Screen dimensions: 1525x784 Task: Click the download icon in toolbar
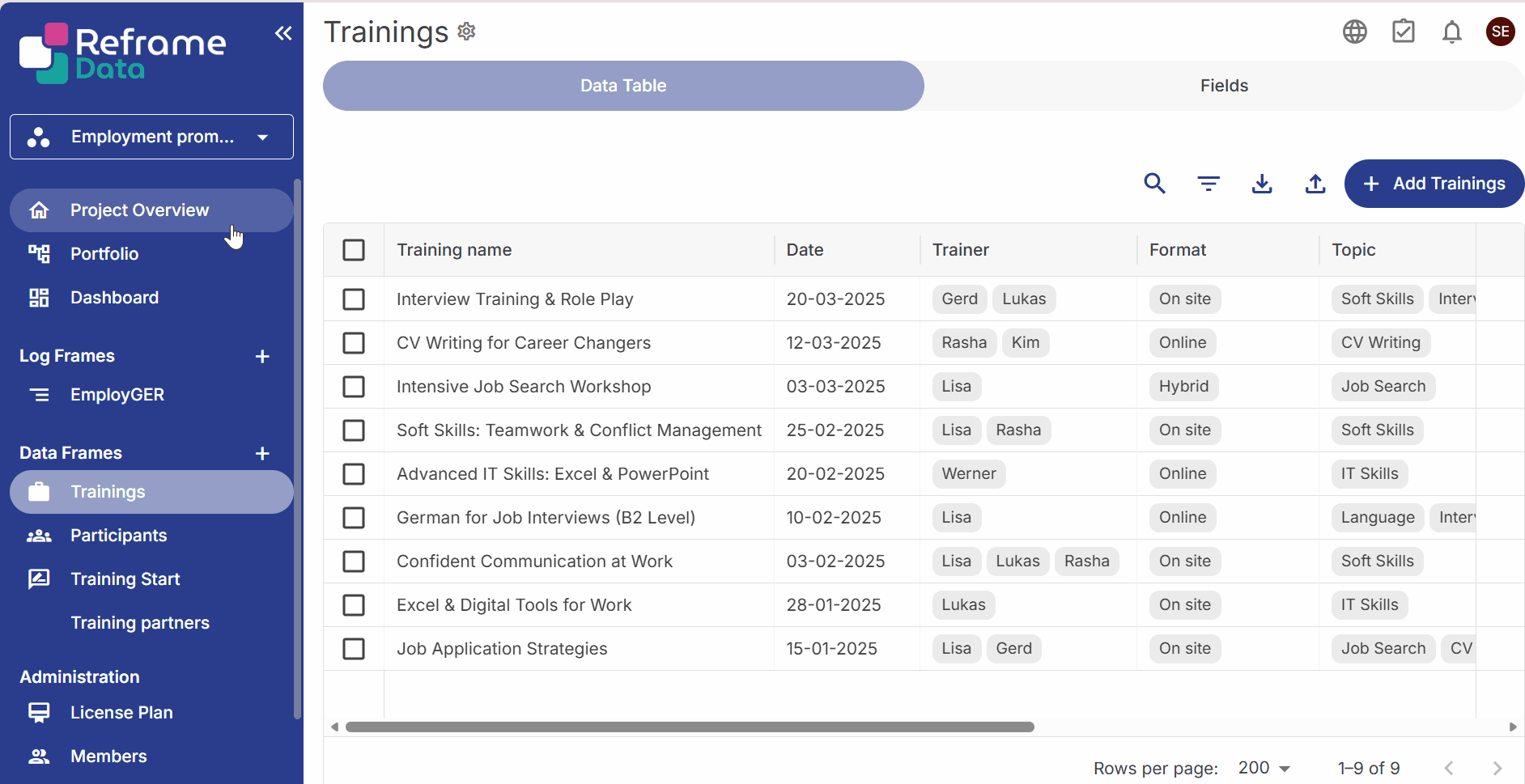click(x=1262, y=184)
